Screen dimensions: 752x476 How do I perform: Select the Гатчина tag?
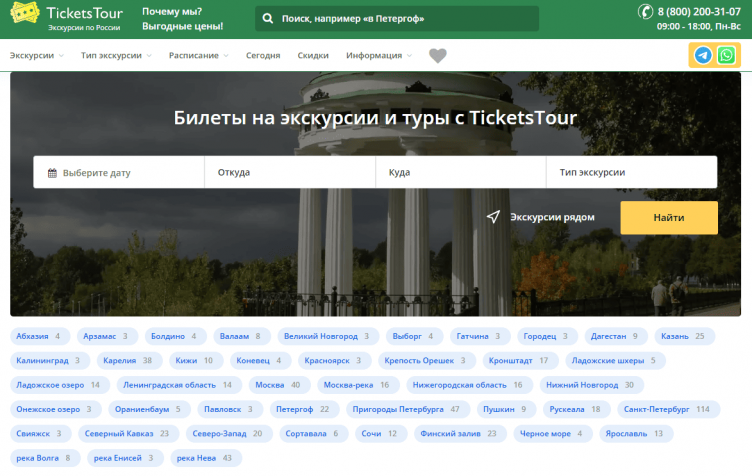coord(481,336)
